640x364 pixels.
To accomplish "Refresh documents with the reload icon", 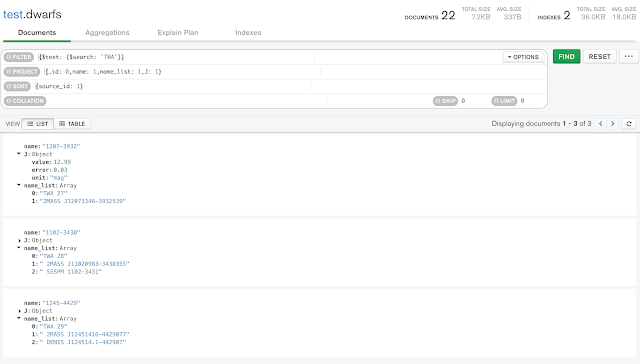I will tap(629, 124).
